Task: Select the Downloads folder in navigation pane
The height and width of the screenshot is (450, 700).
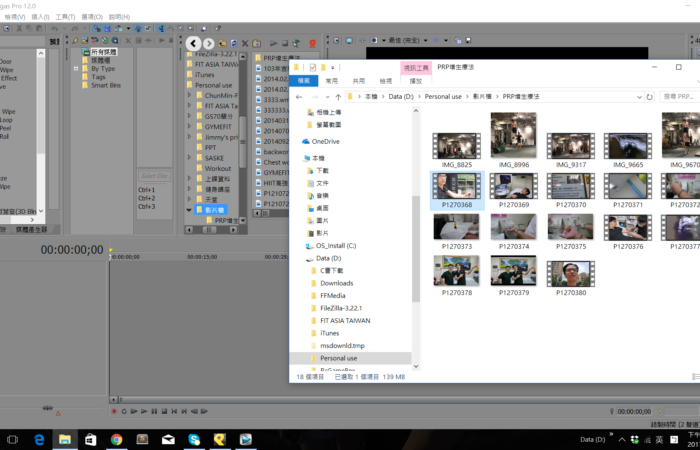Action: tap(336, 283)
